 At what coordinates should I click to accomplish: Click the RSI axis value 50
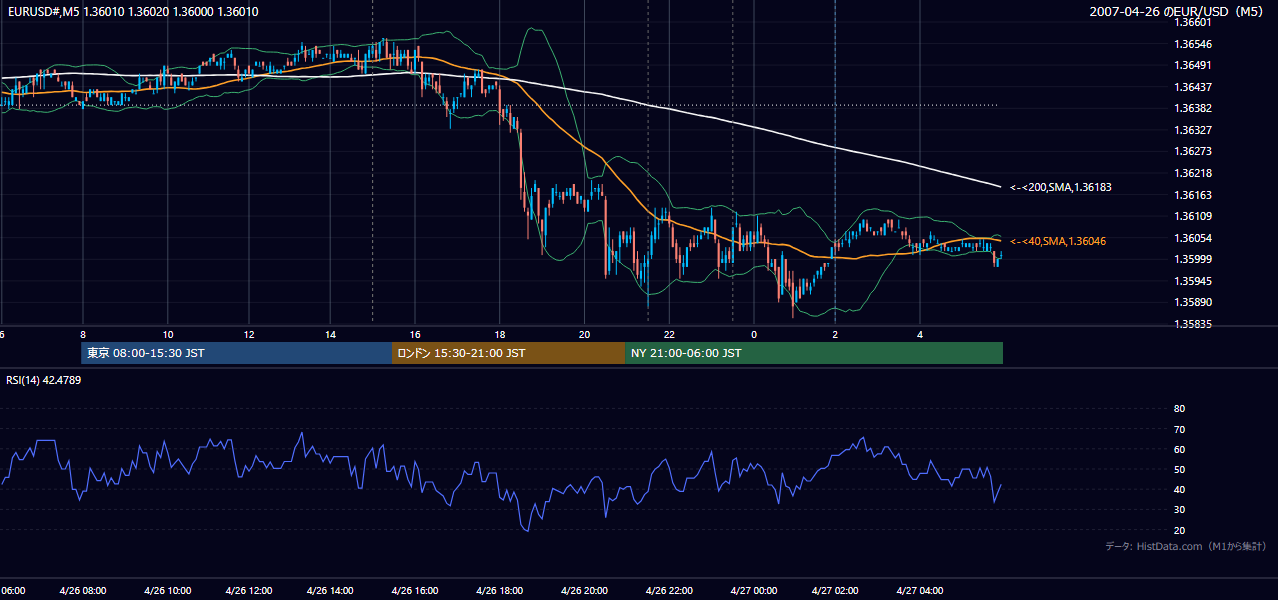(1179, 469)
